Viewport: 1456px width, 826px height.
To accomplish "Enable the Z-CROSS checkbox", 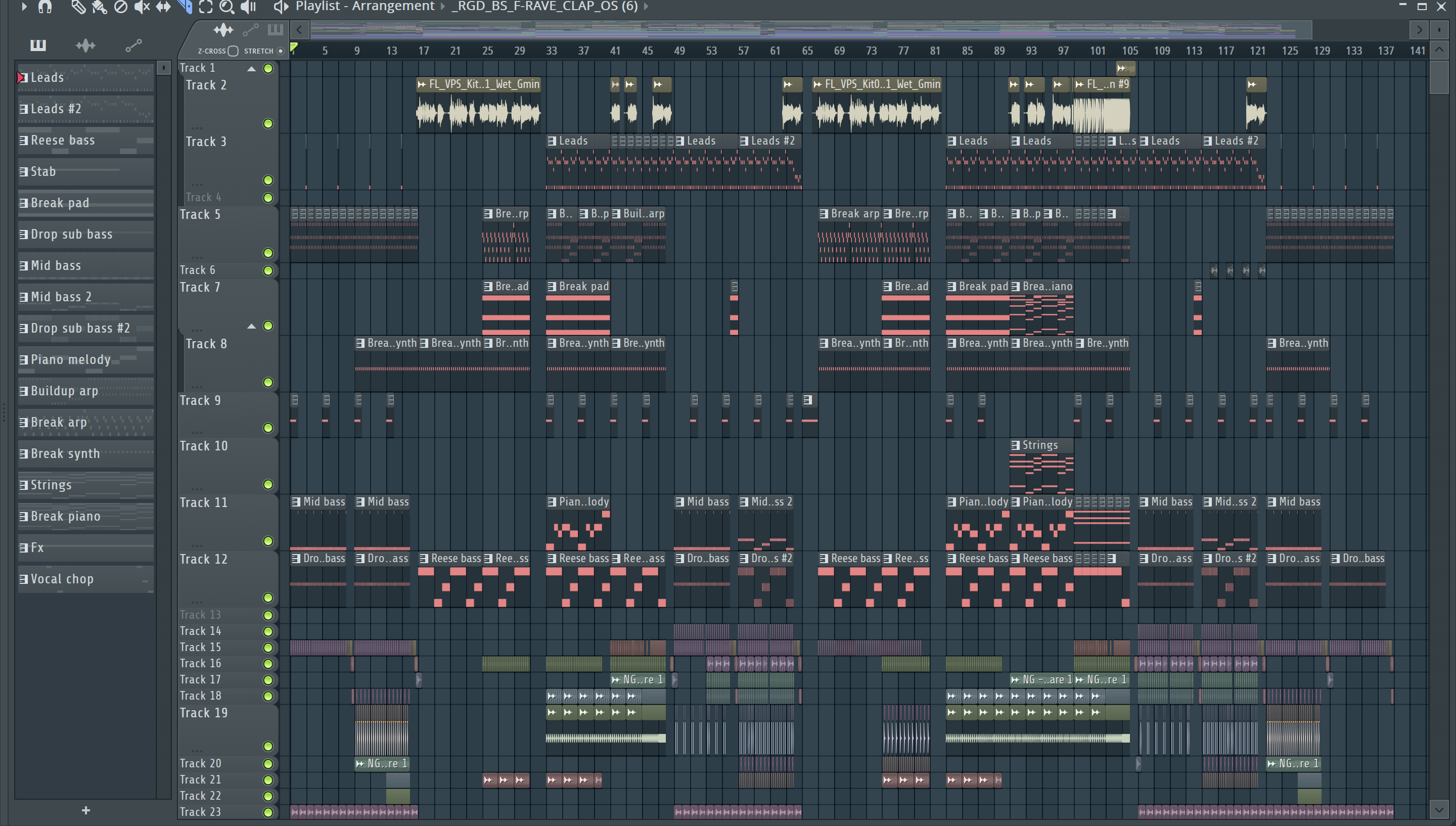I will (x=233, y=51).
